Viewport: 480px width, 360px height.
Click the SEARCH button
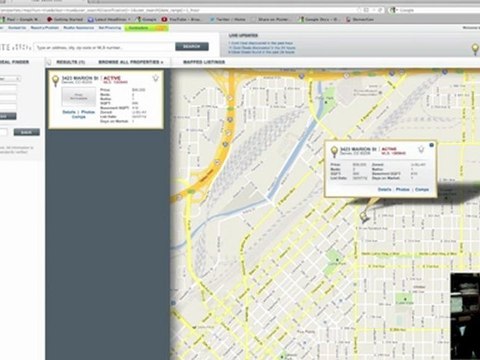click(192, 46)
